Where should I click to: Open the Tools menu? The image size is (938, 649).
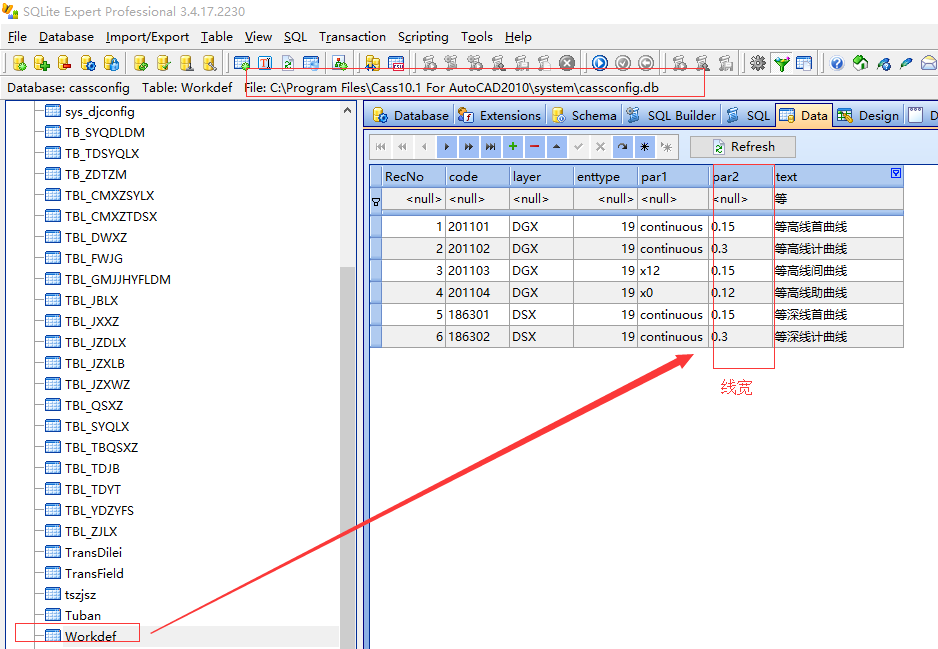coord(477,37)
